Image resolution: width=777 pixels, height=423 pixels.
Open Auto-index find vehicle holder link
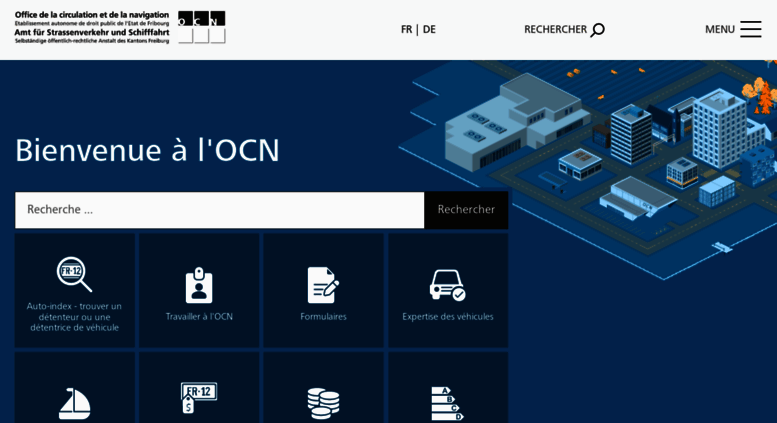click(74, 317)
